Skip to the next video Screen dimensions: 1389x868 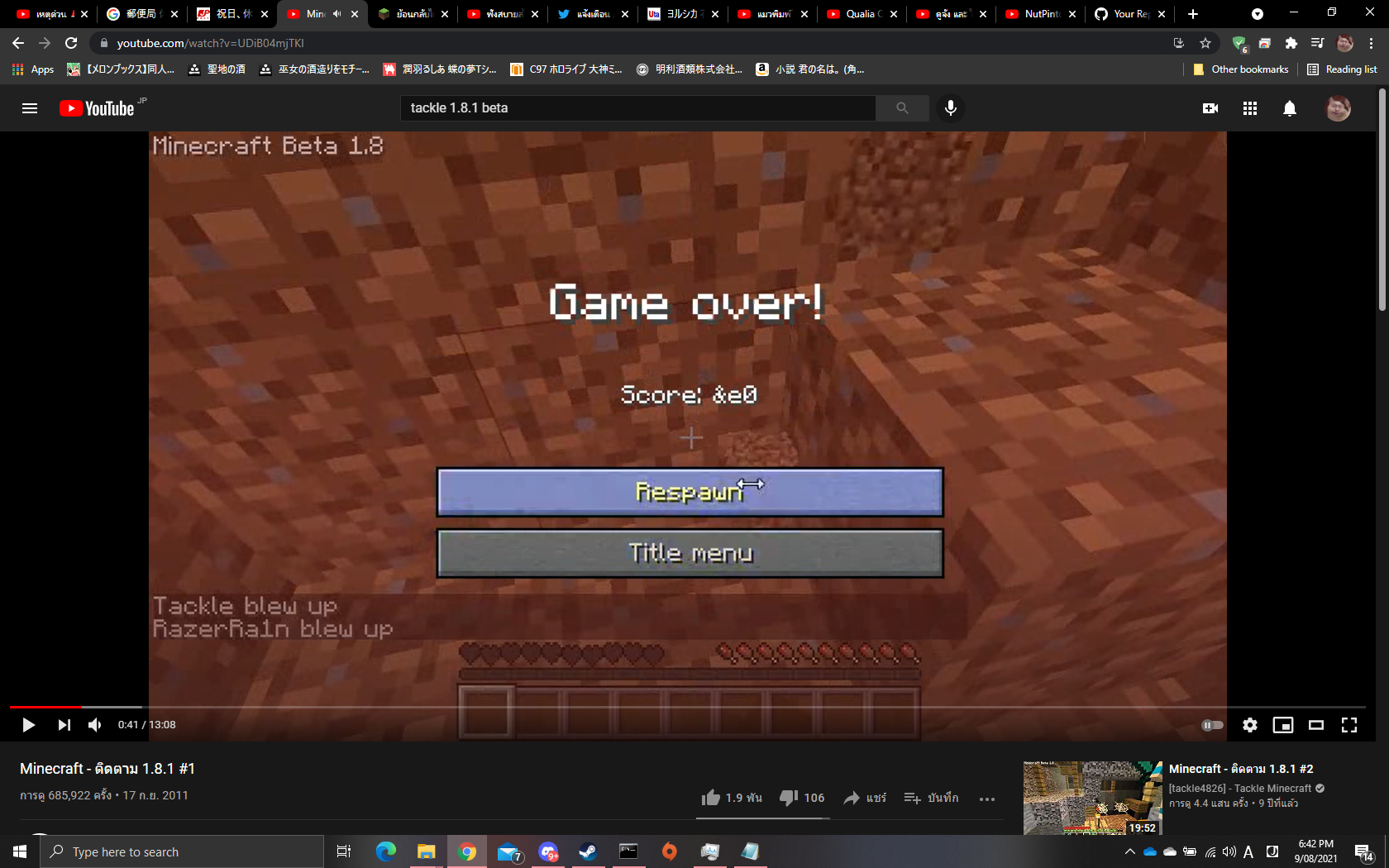click(64, 725)
